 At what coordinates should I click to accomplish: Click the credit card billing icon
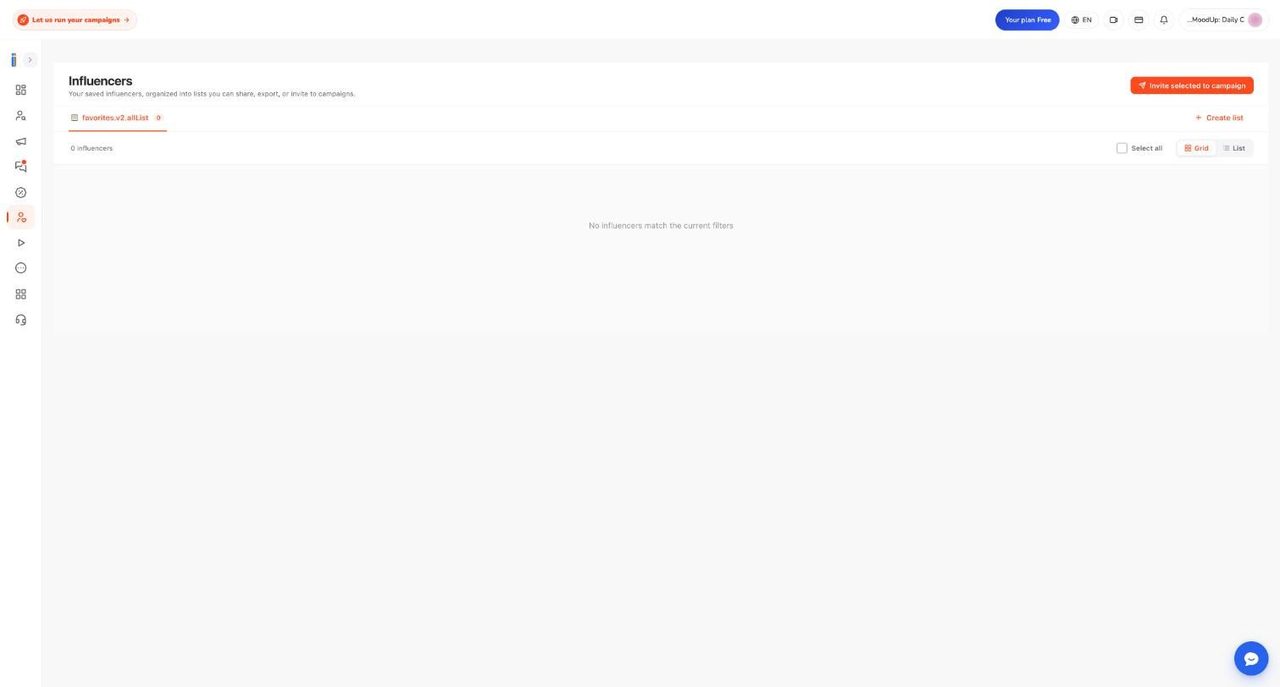click(x=1138, y=20)
